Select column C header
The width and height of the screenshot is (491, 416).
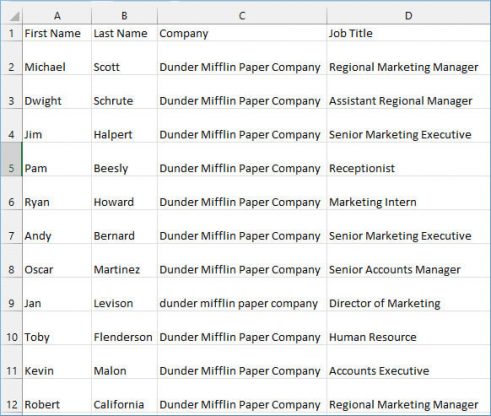242,16
